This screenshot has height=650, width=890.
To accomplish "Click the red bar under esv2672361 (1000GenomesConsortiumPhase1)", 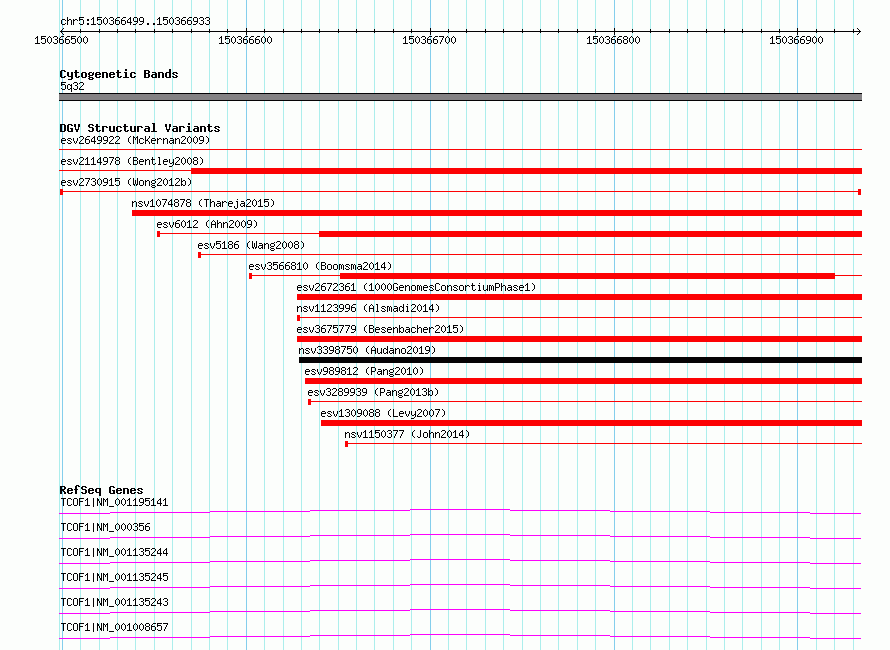I will [580, 297].
